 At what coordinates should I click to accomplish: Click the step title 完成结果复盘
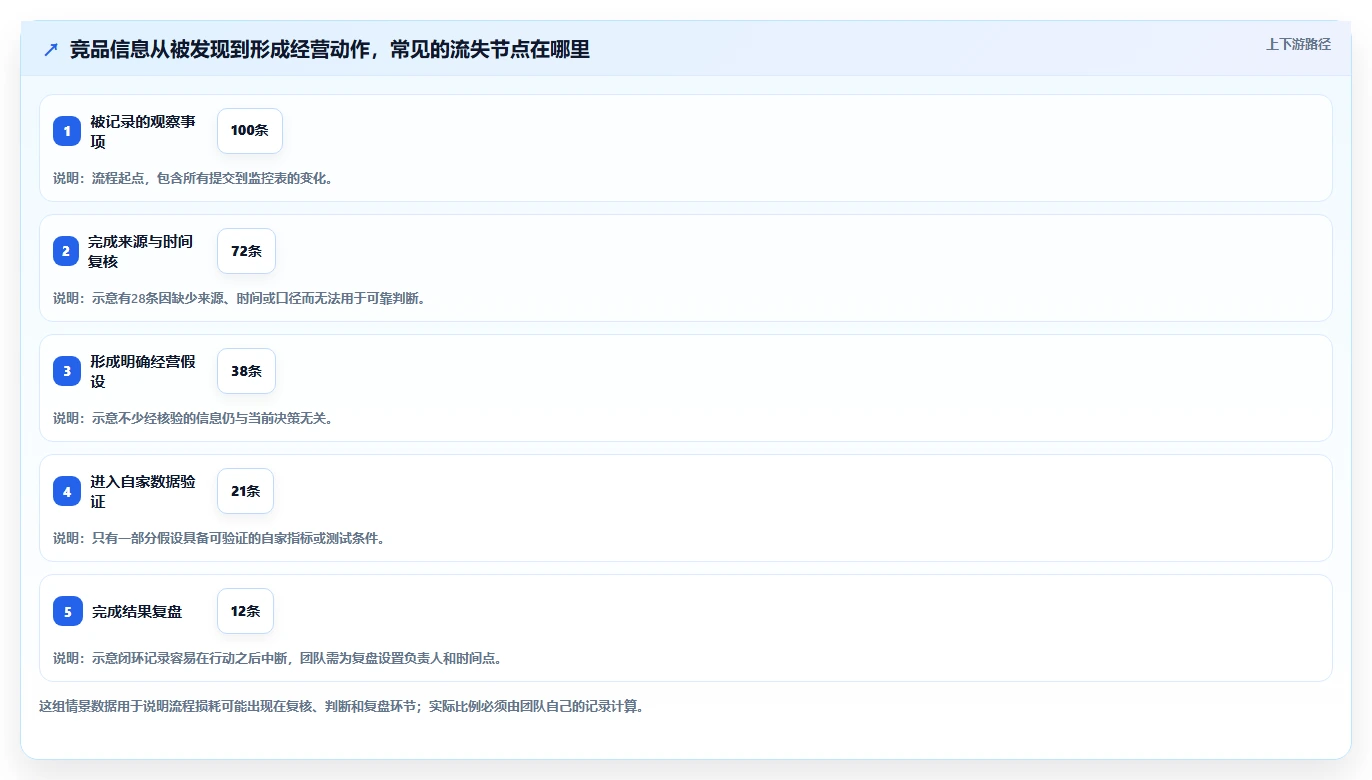point(137,611)
